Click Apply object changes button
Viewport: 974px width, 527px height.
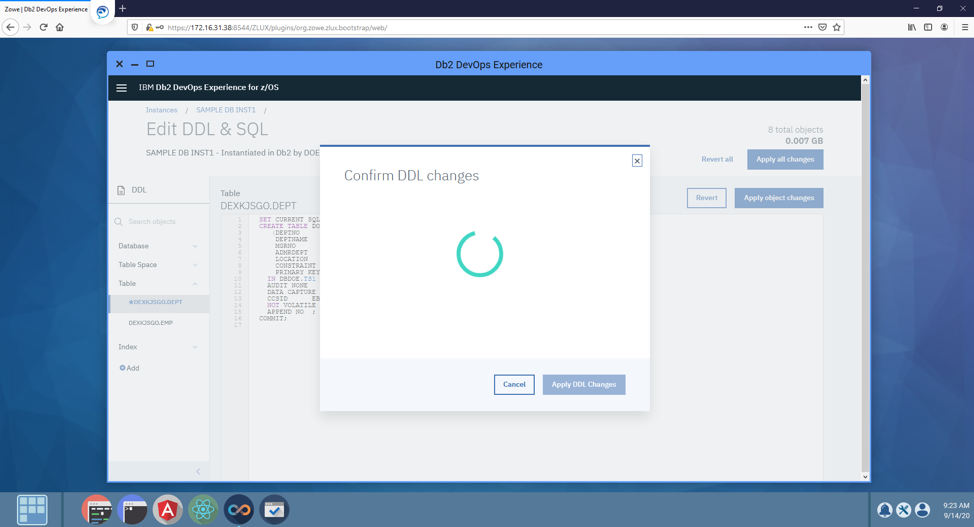[779, 198]
